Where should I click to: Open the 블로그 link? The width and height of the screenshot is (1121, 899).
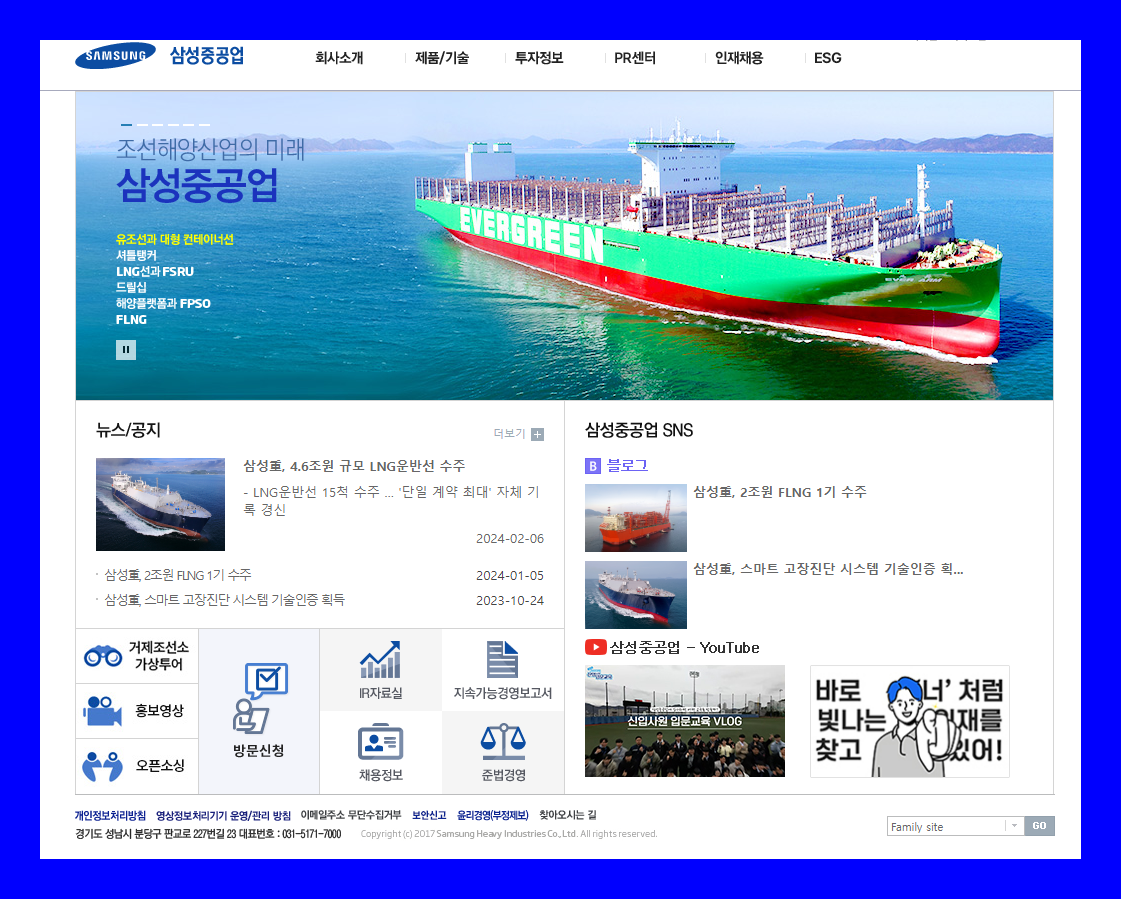(627, 466)
